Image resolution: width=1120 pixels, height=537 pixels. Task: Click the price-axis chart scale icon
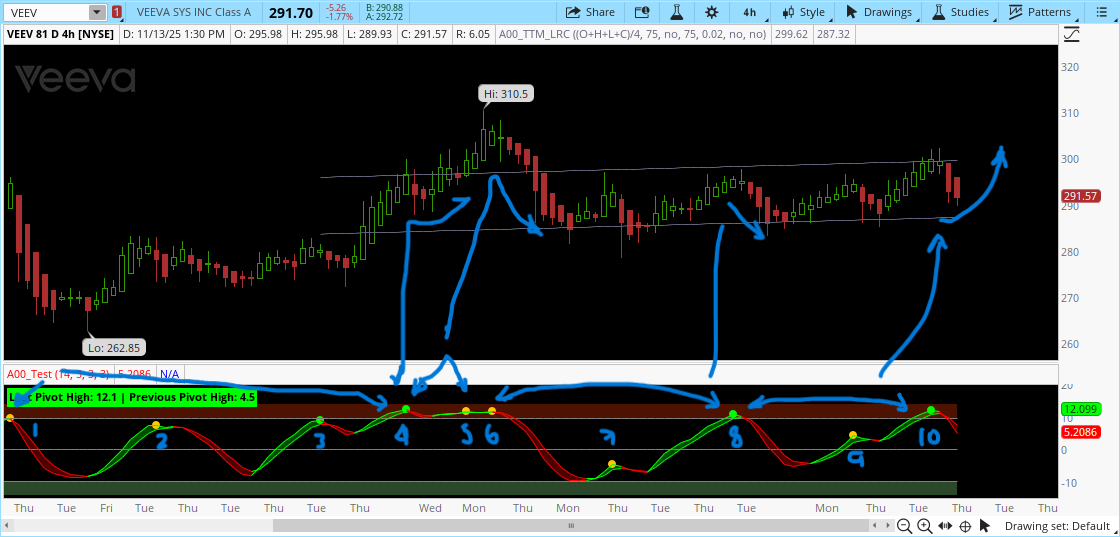tap(1072, 33)
